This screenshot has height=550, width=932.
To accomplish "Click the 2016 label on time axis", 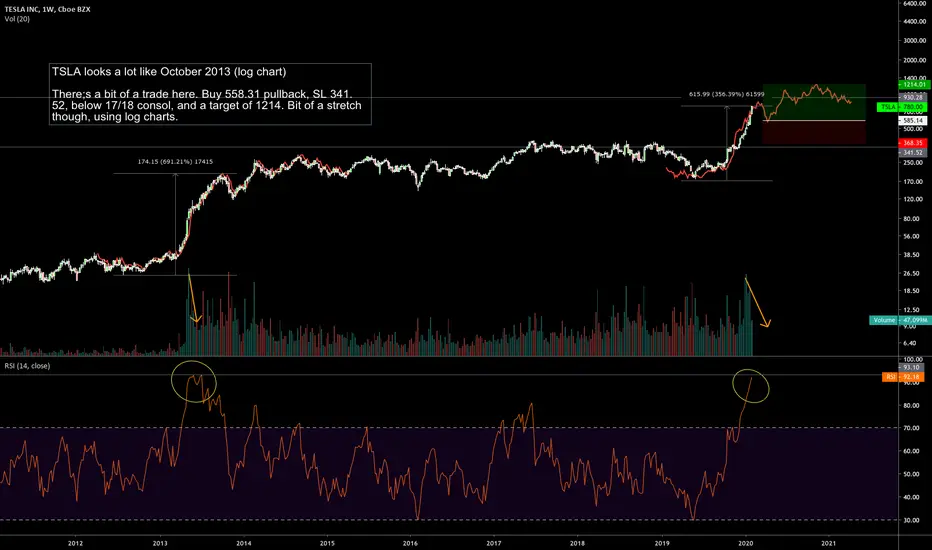I will coord(410,543).
